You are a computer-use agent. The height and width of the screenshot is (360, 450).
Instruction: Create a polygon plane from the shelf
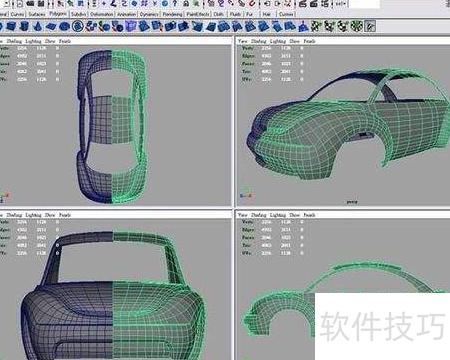(51, 26)
